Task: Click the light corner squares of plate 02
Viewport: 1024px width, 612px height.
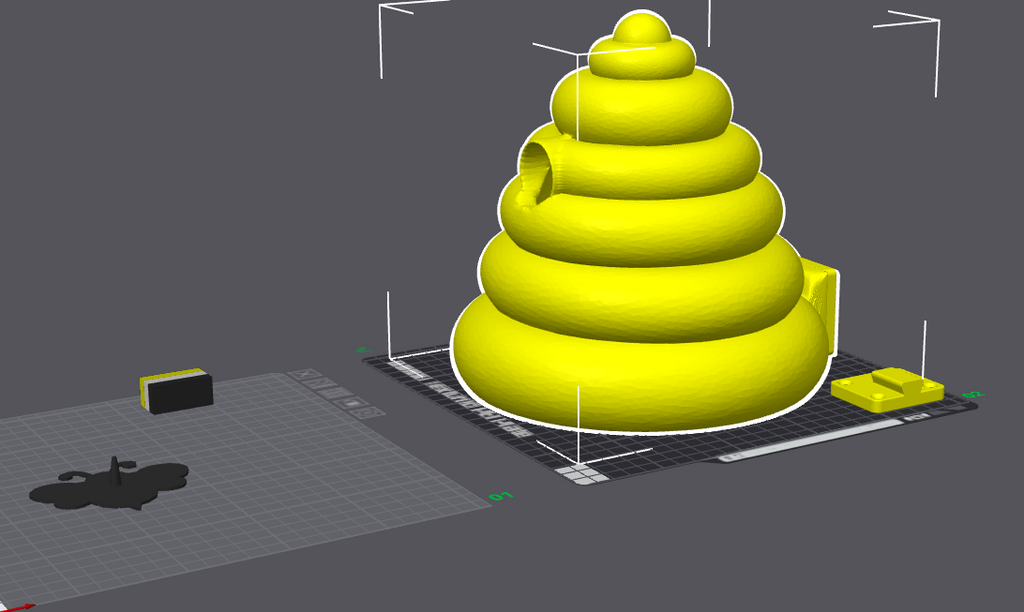Action: 581,474
